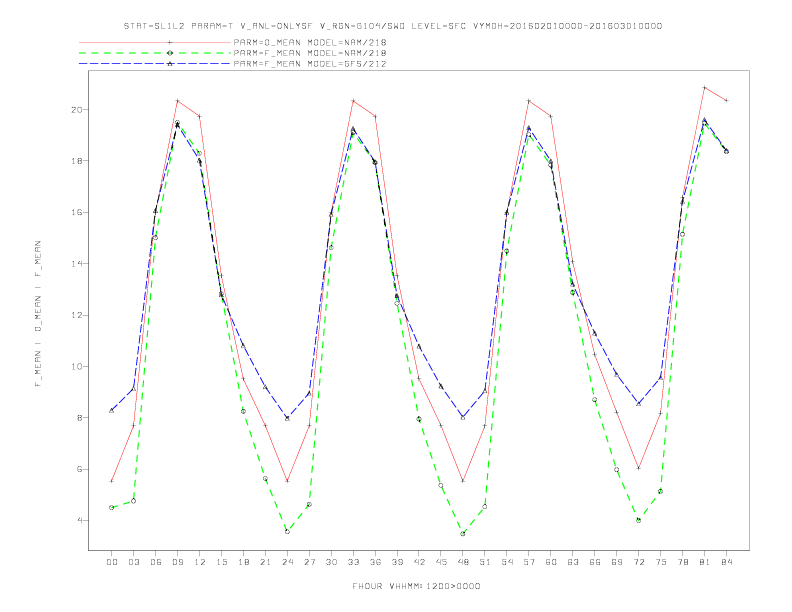
Task: Click x-axis forecast hour 03
Action: 133,562
